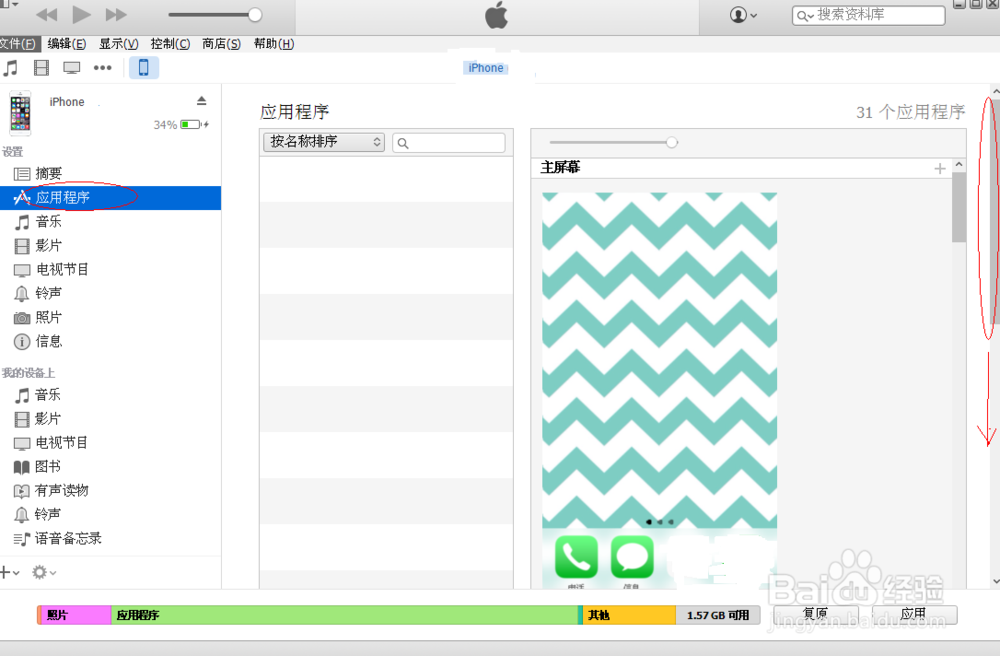Click the 31 个应用程序 count text
Image resolution: width=1000 pixels, height=656 pixels.
coord(910,112)
